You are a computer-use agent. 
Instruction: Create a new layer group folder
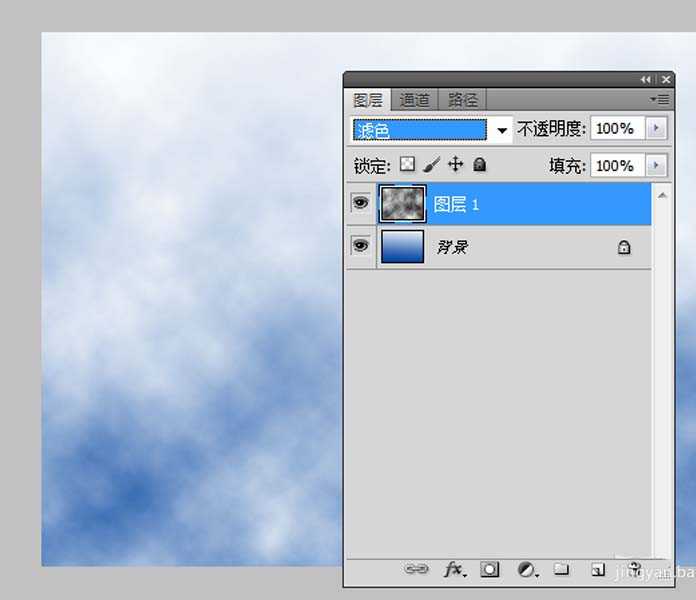point(561,569)
